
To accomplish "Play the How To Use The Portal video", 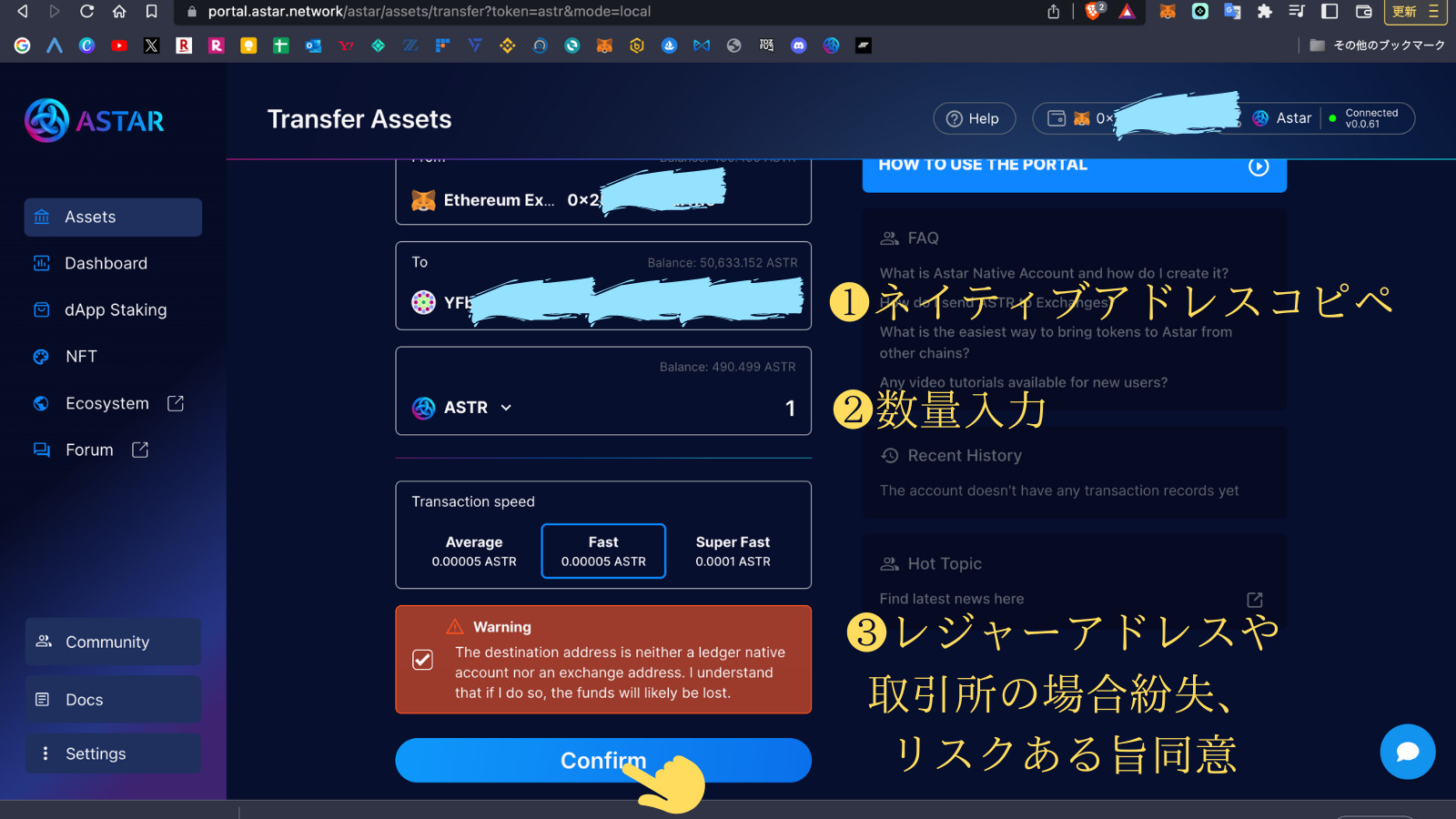I will pyautogui.click(x=1259, y=167).
